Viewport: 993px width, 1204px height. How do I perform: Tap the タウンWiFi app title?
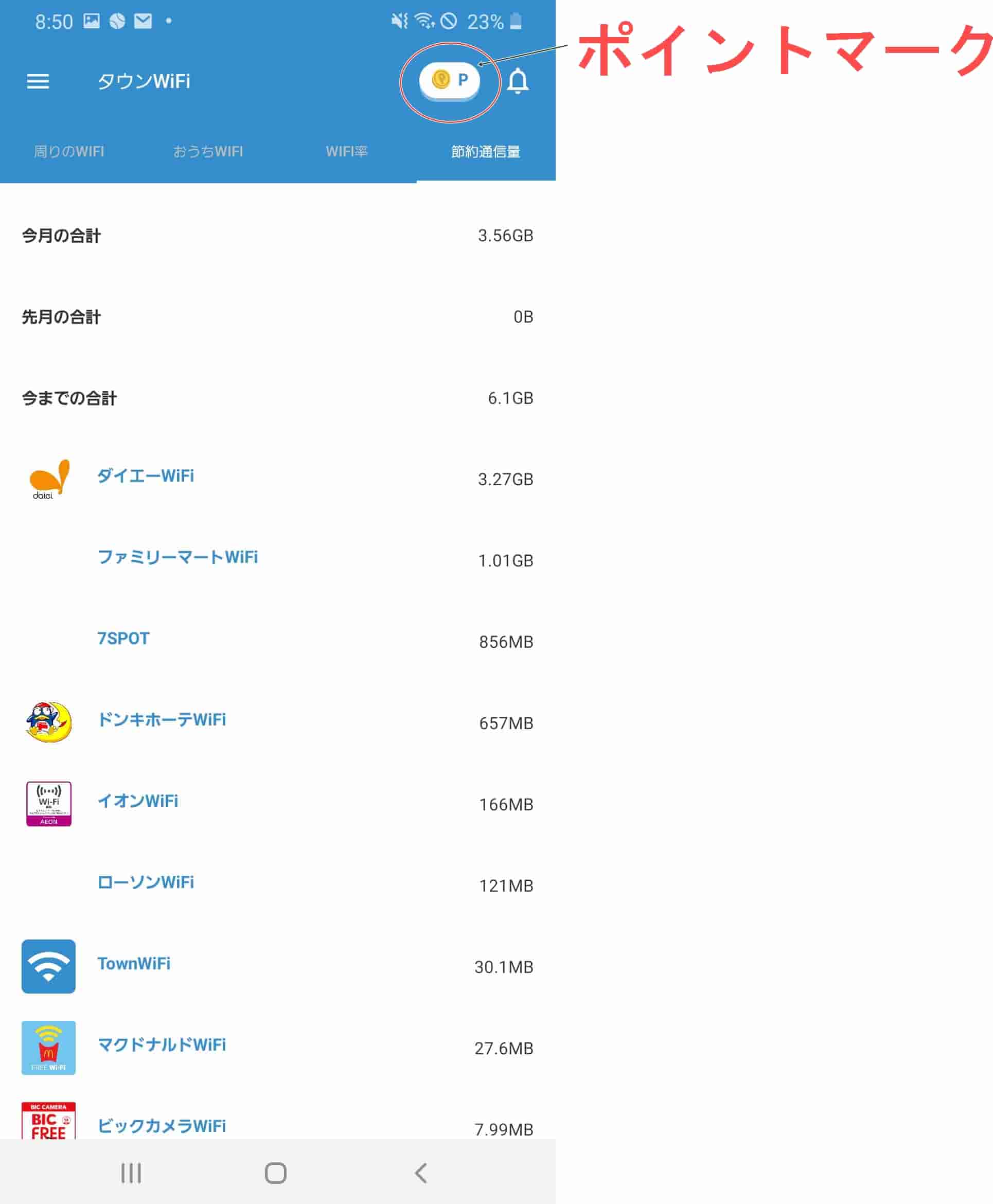tap(144, 81)
